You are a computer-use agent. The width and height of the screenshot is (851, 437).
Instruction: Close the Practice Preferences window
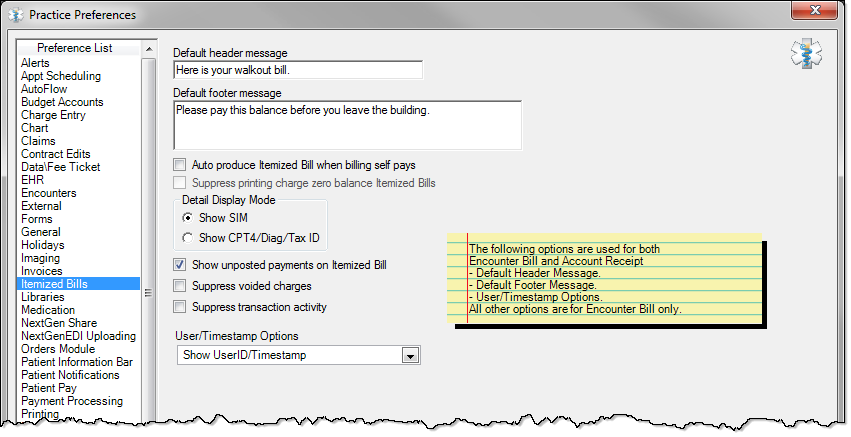[814, 10]
